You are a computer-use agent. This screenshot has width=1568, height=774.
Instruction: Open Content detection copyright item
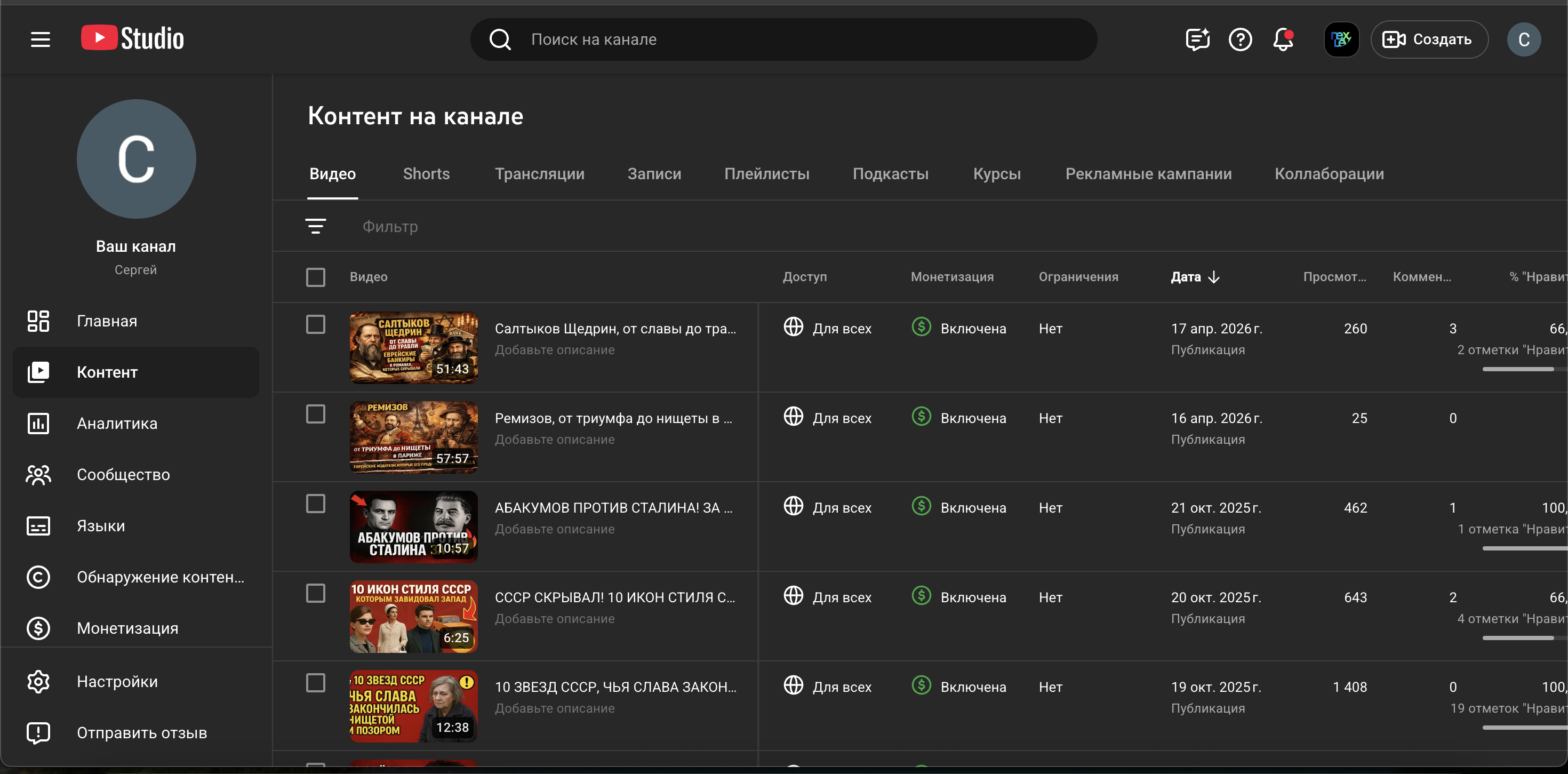tap(135, 577)
